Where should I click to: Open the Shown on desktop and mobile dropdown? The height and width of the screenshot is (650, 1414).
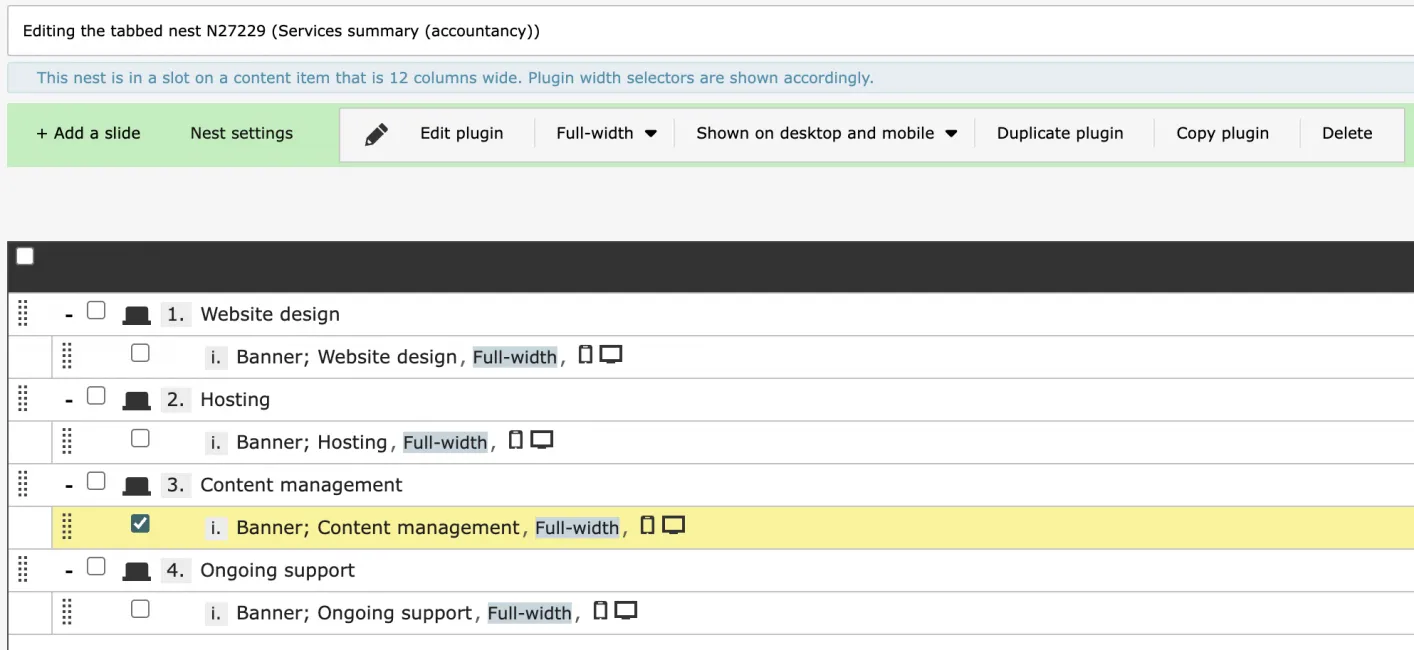pos(823,132)
